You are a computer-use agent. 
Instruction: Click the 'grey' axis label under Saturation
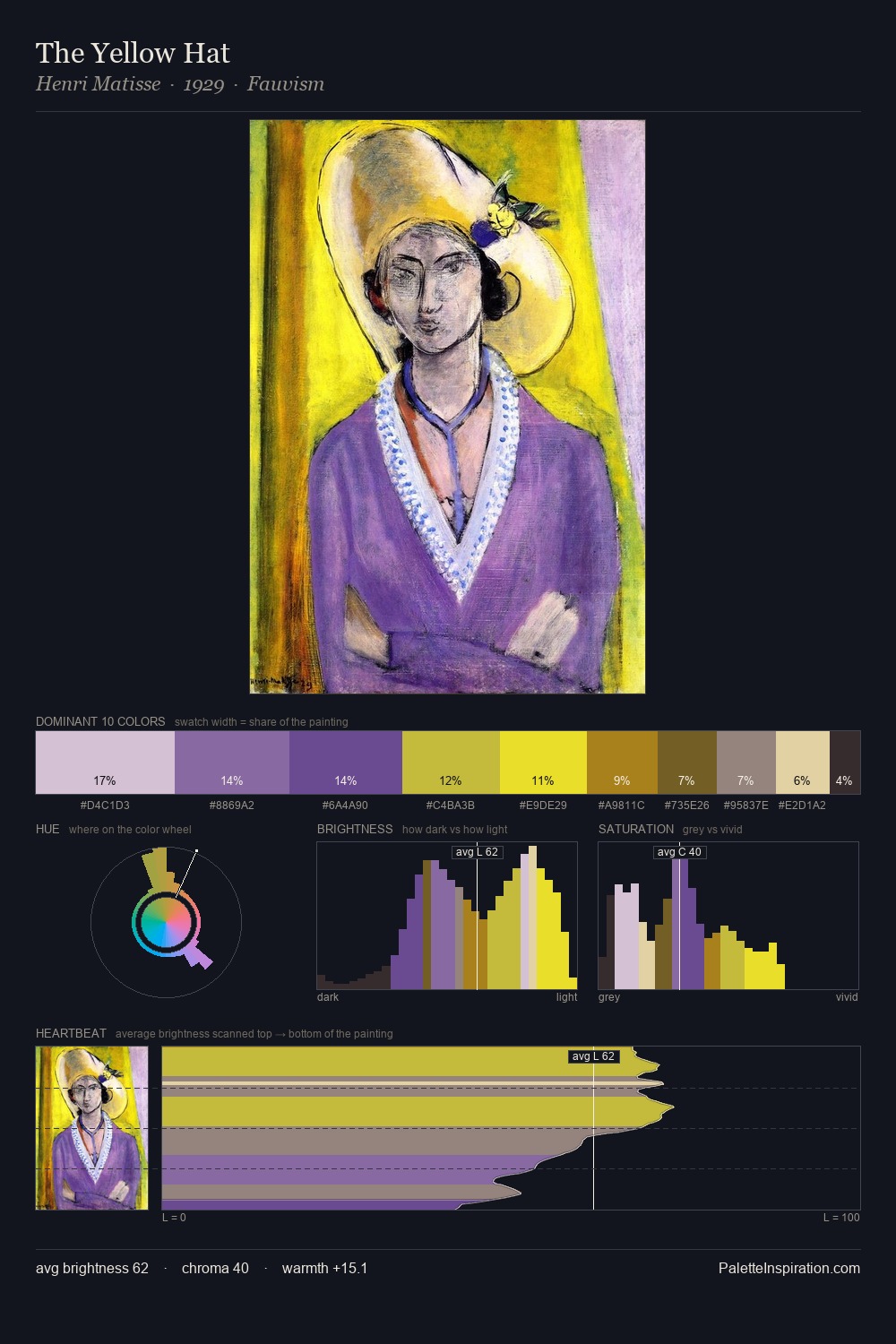tap(609, 996)
